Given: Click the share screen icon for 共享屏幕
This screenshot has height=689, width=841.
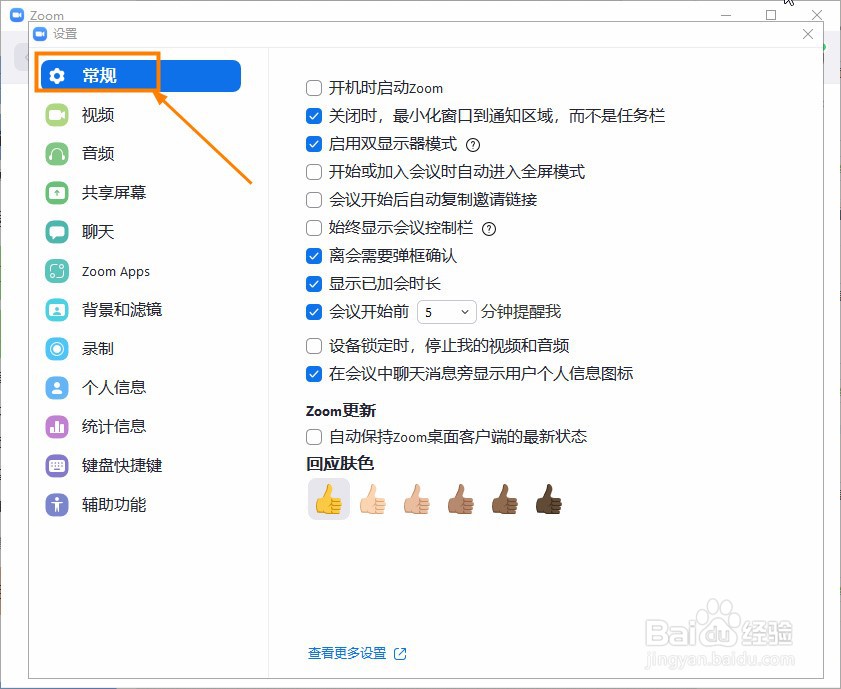Looking at the screenshot, I should 57,193.
